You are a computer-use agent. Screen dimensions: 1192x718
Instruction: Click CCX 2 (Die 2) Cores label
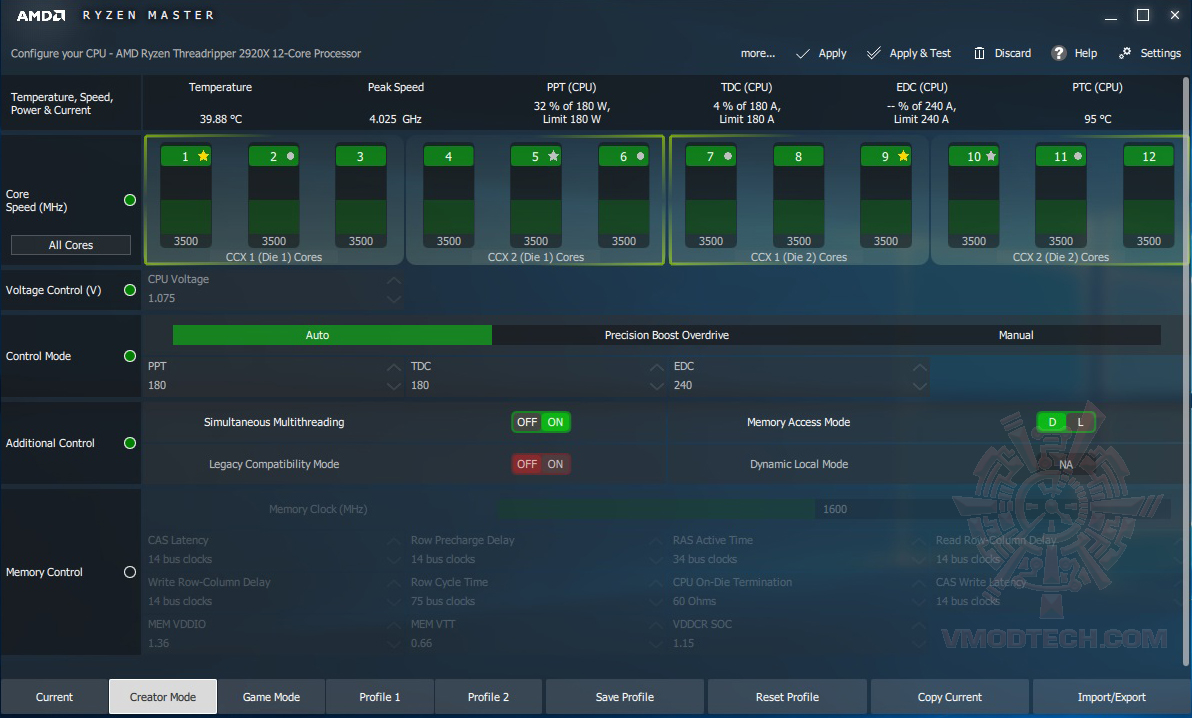pyautogui.click(x=1060, y=257)
